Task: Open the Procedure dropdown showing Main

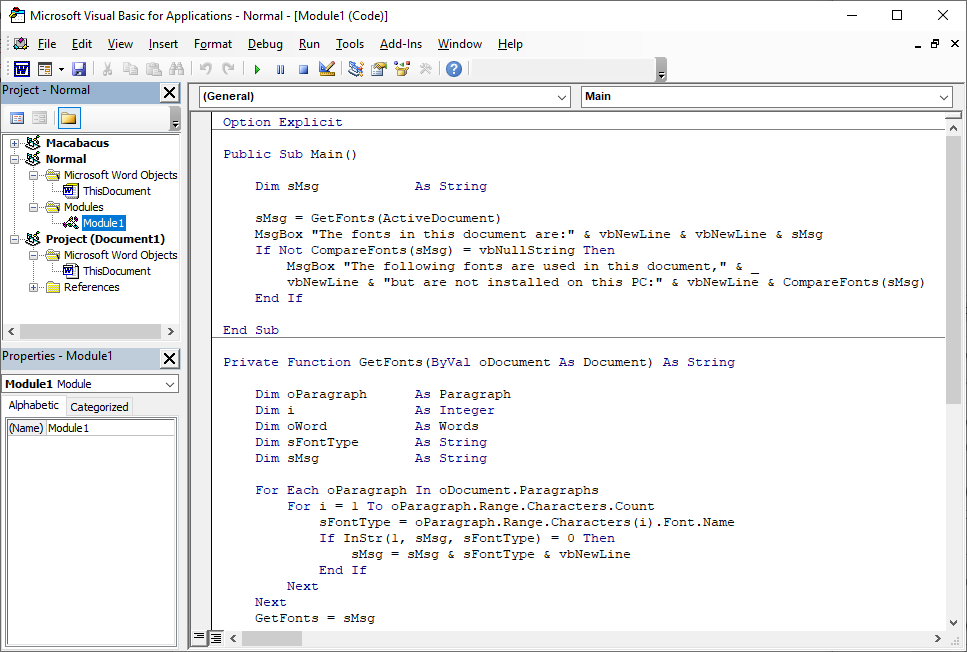Action: (944, 97)
